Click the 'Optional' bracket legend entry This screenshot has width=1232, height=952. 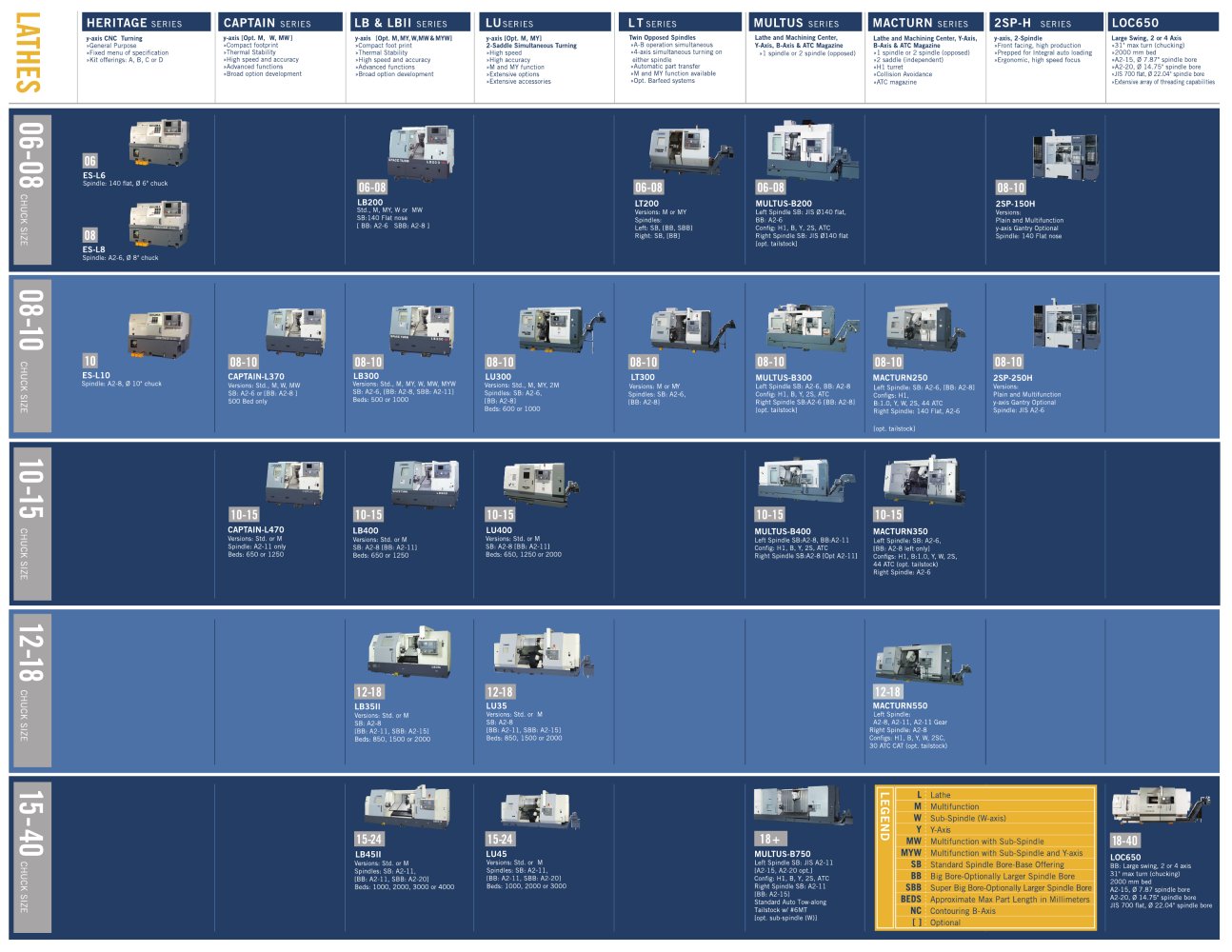point(995,922)
